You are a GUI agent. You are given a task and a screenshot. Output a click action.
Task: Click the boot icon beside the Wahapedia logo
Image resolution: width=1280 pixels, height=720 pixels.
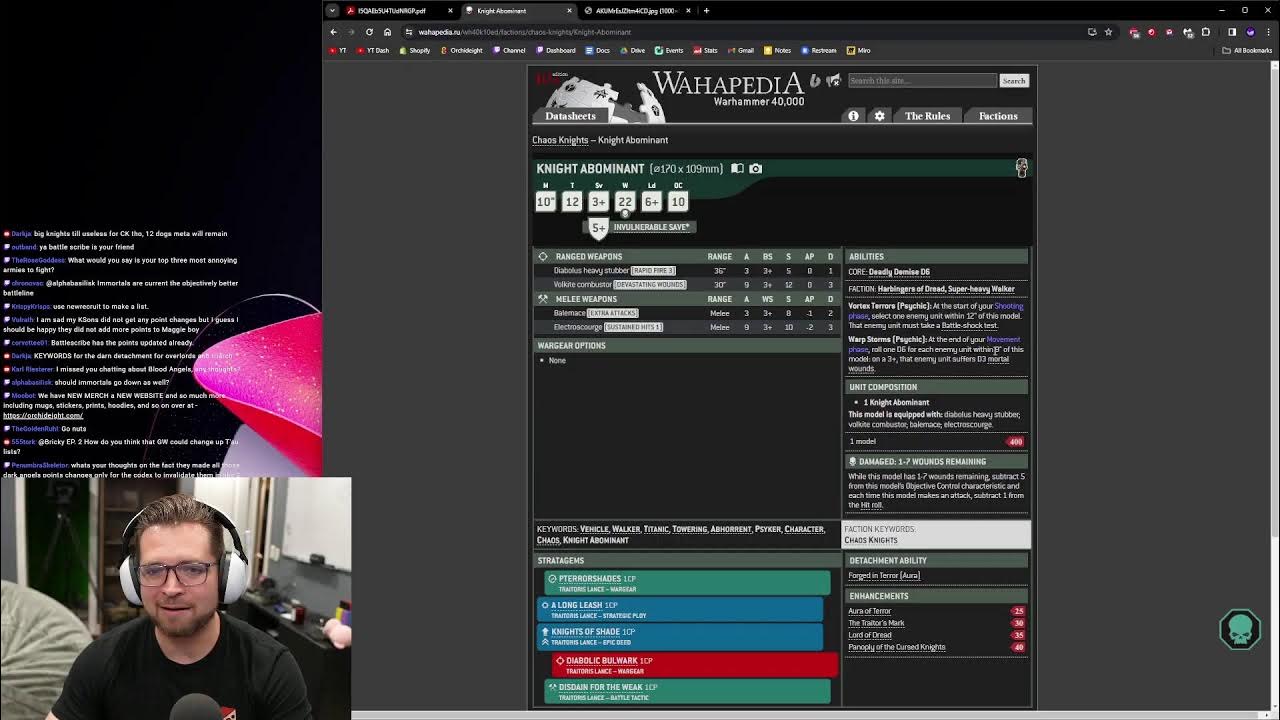(815, 81)
